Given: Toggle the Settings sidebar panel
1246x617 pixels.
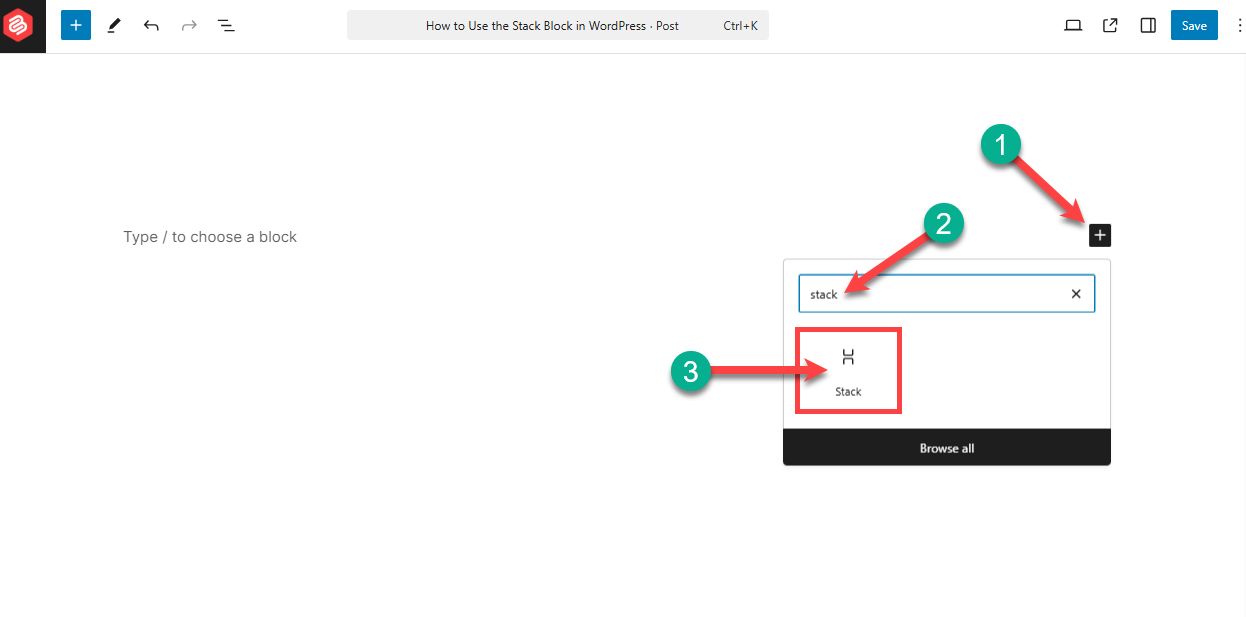Looking at the screenshot, I should (1147, 25).
